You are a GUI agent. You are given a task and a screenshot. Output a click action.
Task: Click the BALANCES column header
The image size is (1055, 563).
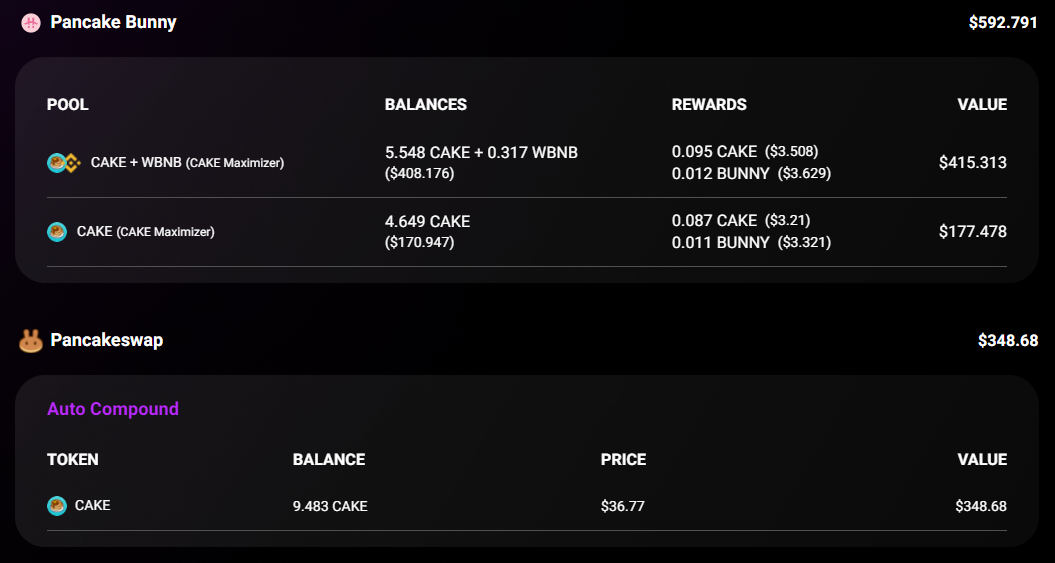click(x=426, y=105)
